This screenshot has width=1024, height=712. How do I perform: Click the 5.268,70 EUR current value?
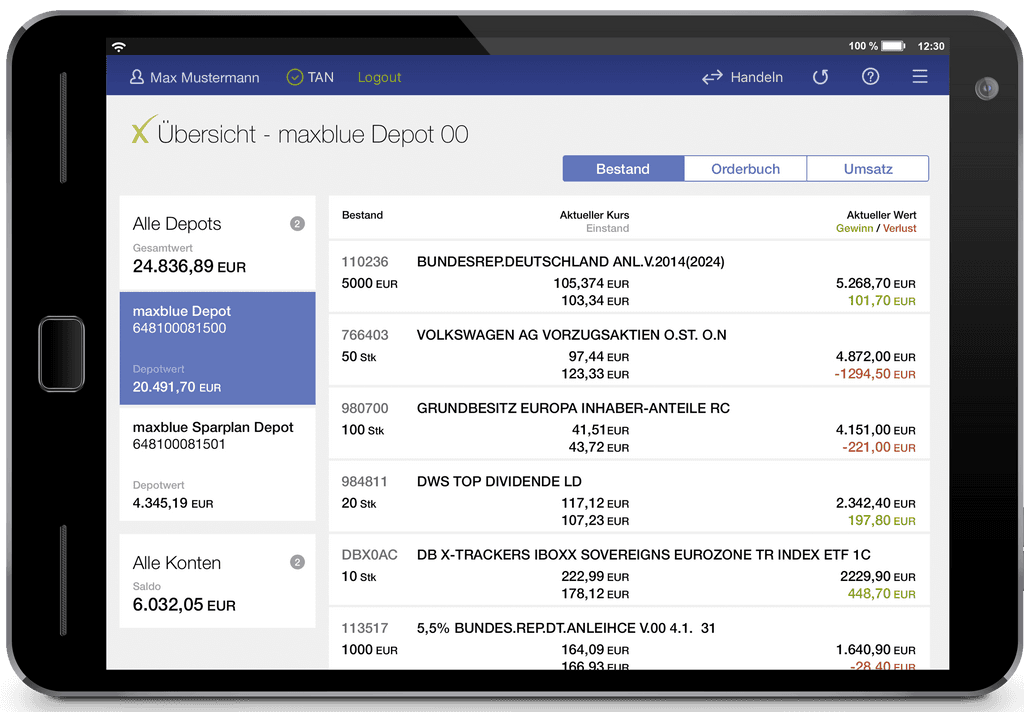pos(876,283)
